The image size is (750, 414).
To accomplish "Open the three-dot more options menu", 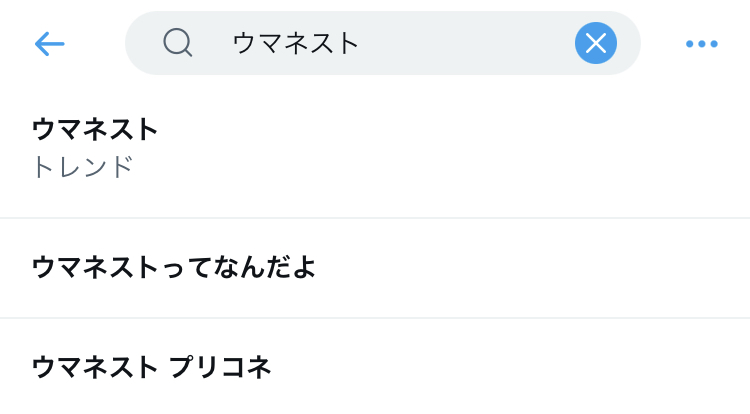I will pos(702,44).
